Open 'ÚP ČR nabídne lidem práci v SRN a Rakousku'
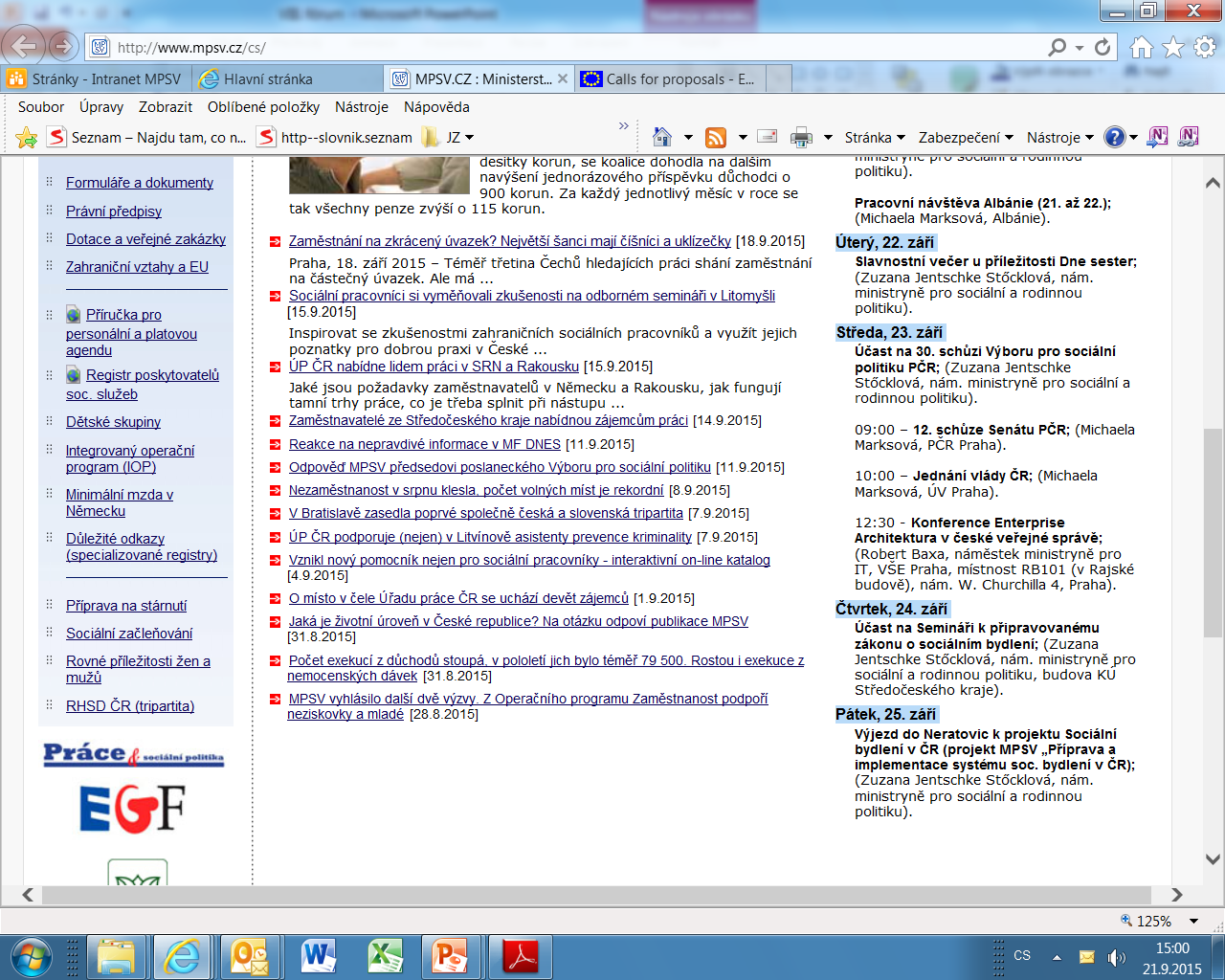This screenshot has width=1225, height=980. [x=434, y=367]
